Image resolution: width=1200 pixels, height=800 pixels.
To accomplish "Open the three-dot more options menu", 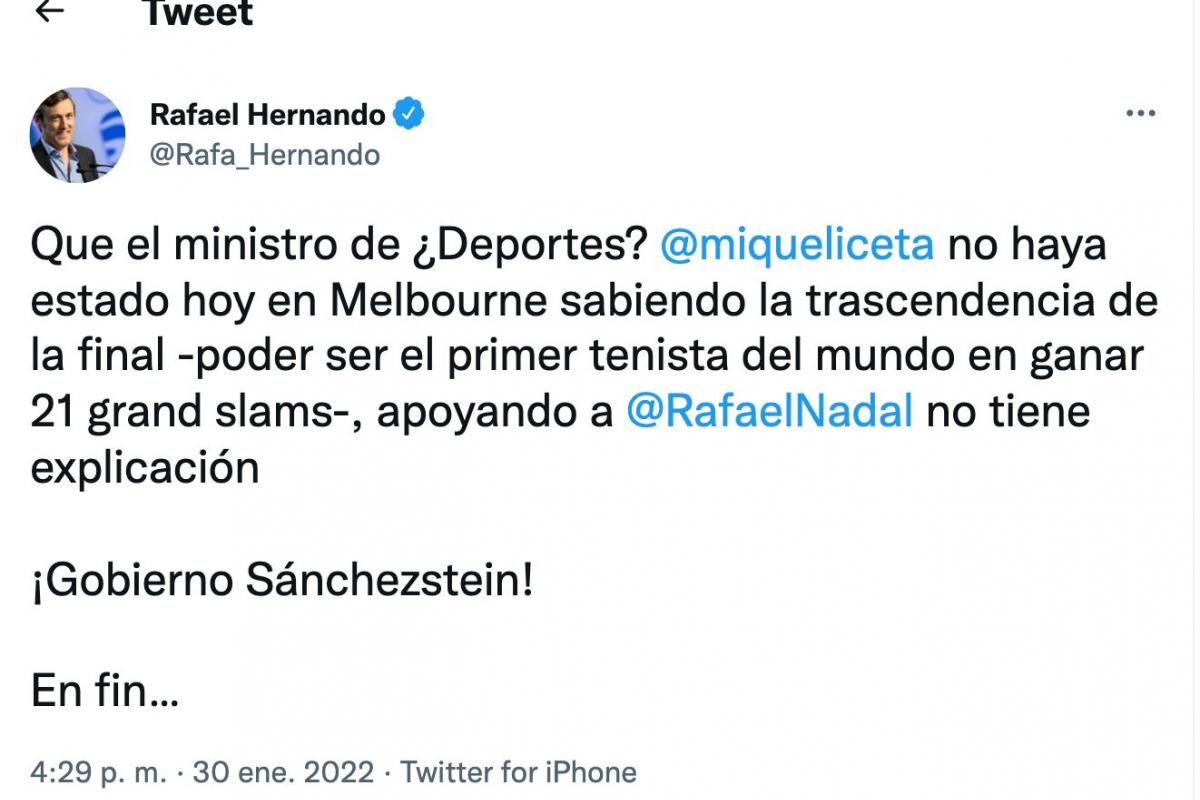I will pyautogui.click(x=1140, y=115).
